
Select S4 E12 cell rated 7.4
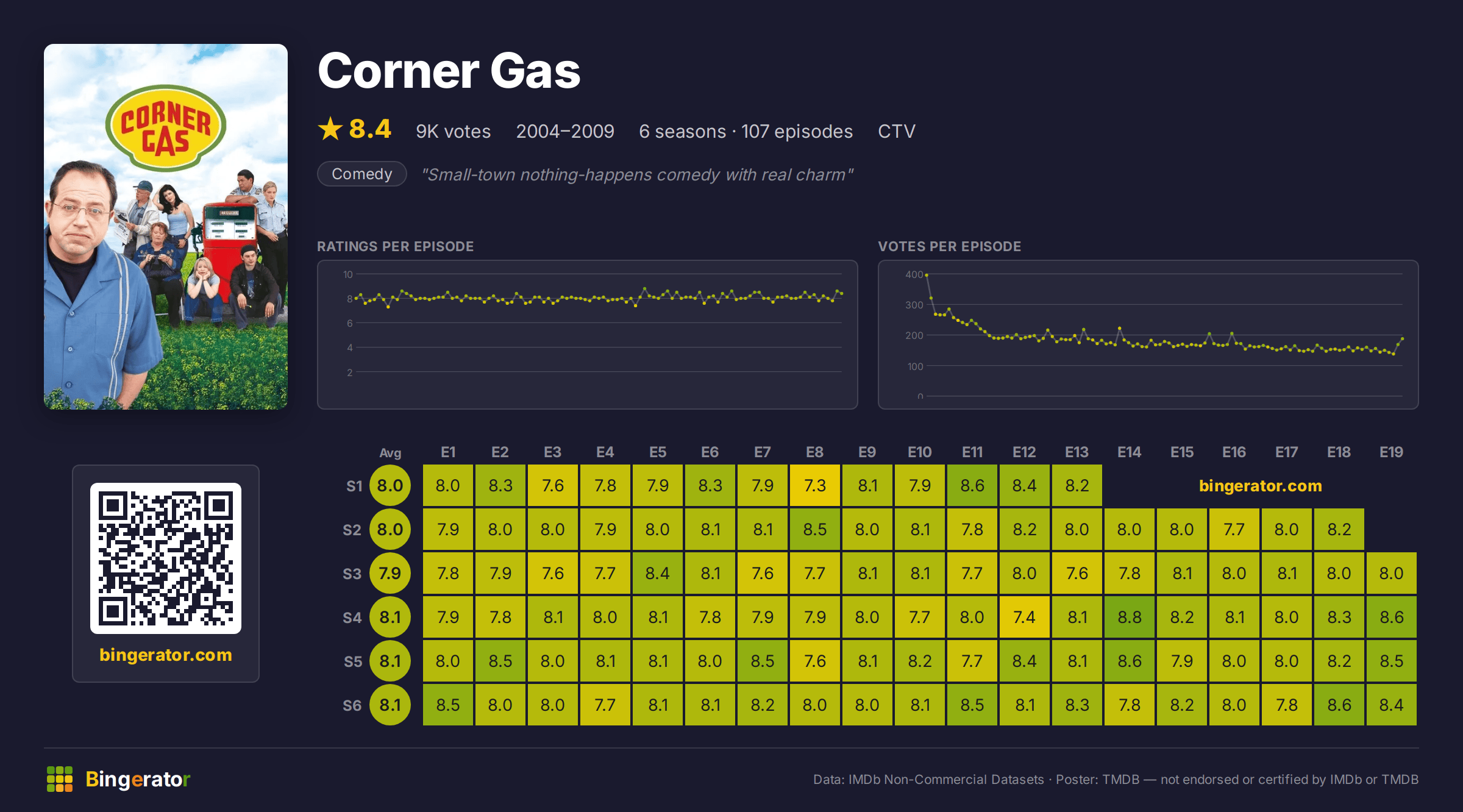pos(1025,618)
